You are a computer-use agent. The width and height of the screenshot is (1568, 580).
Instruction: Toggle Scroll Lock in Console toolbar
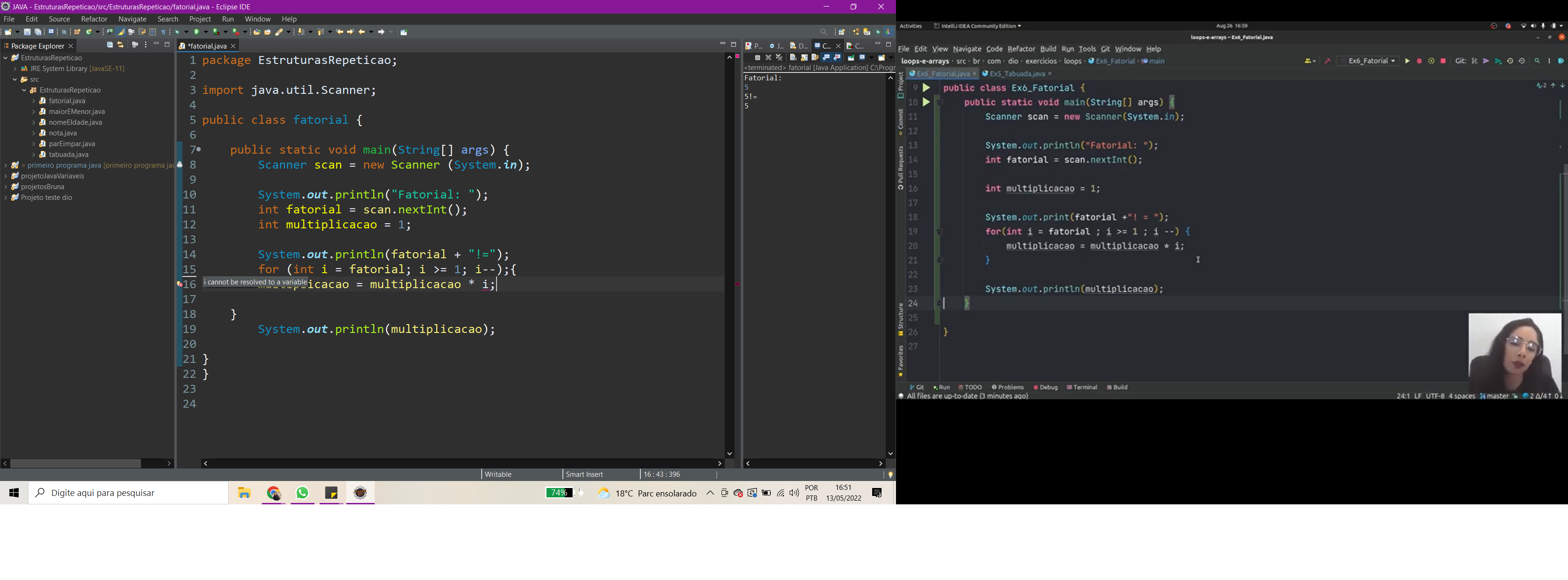pos(804,58)
